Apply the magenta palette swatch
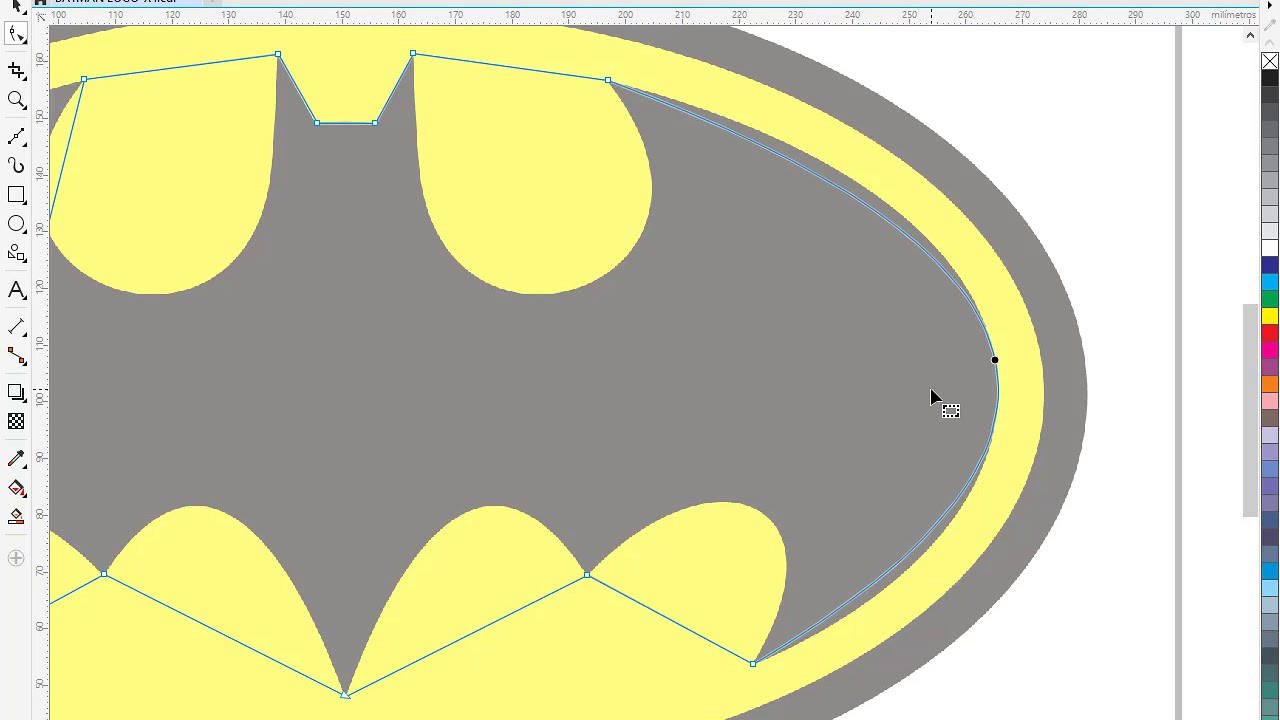The width and height of the screenshot is (1280, 720). (1270, 350)
